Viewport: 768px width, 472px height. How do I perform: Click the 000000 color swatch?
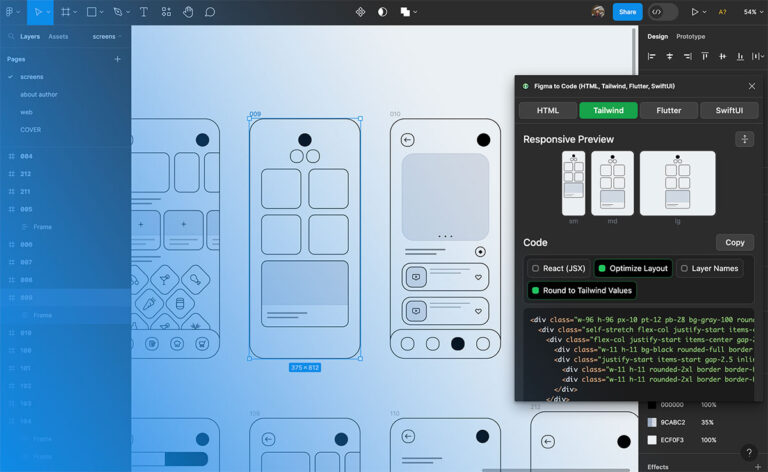point(652,404)
